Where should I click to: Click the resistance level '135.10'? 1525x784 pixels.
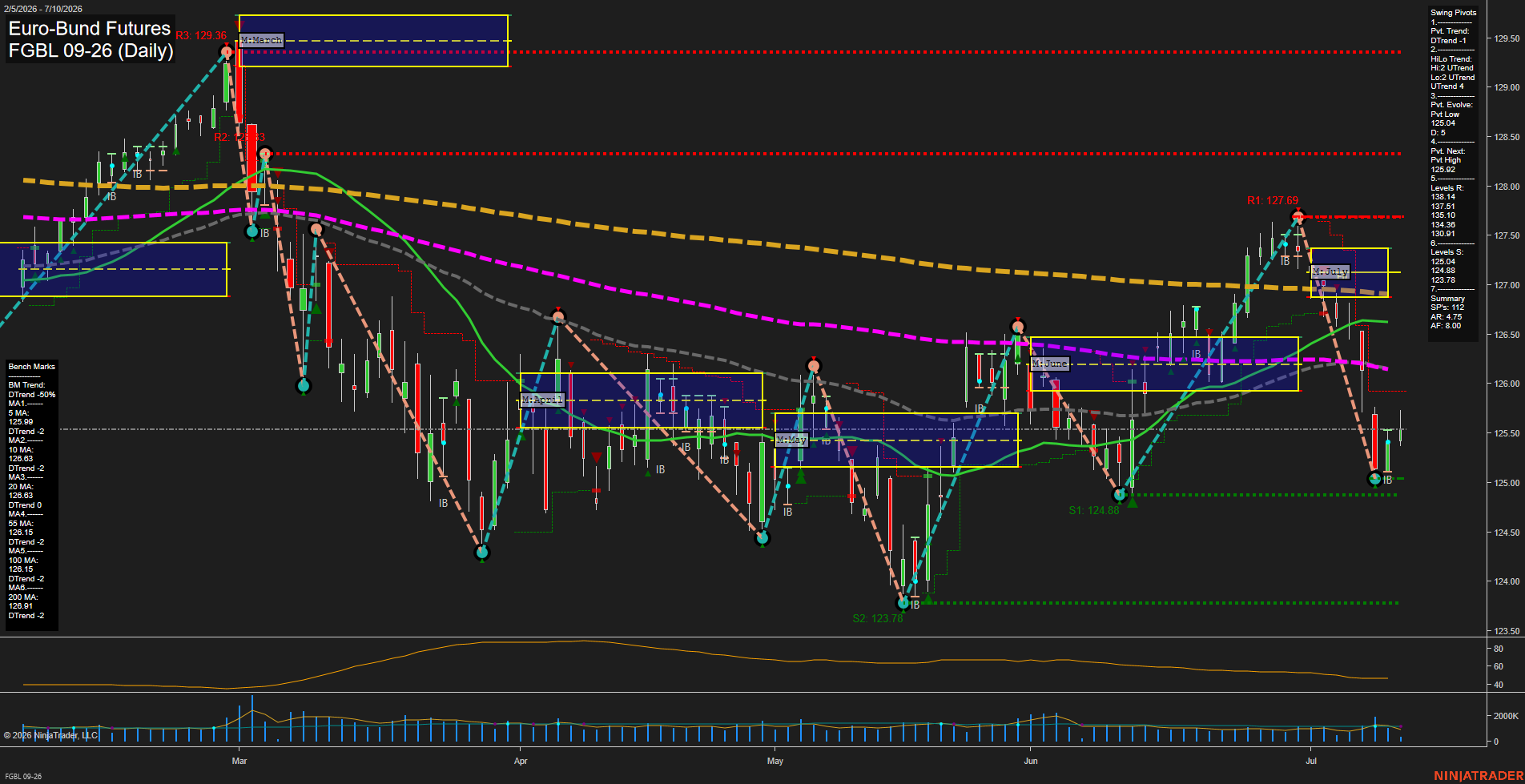point(1443,215)
